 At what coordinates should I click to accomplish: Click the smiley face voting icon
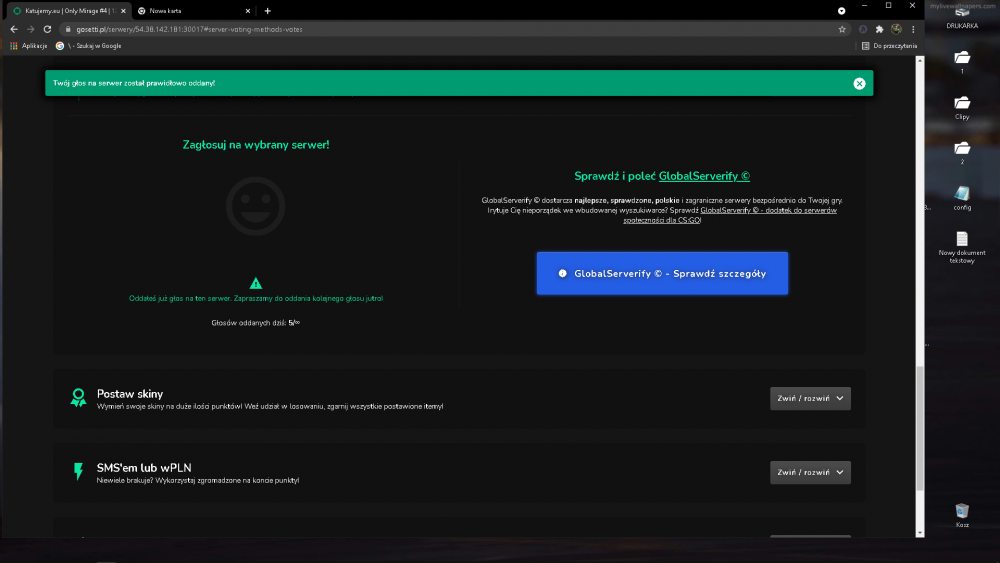point(256,206)
